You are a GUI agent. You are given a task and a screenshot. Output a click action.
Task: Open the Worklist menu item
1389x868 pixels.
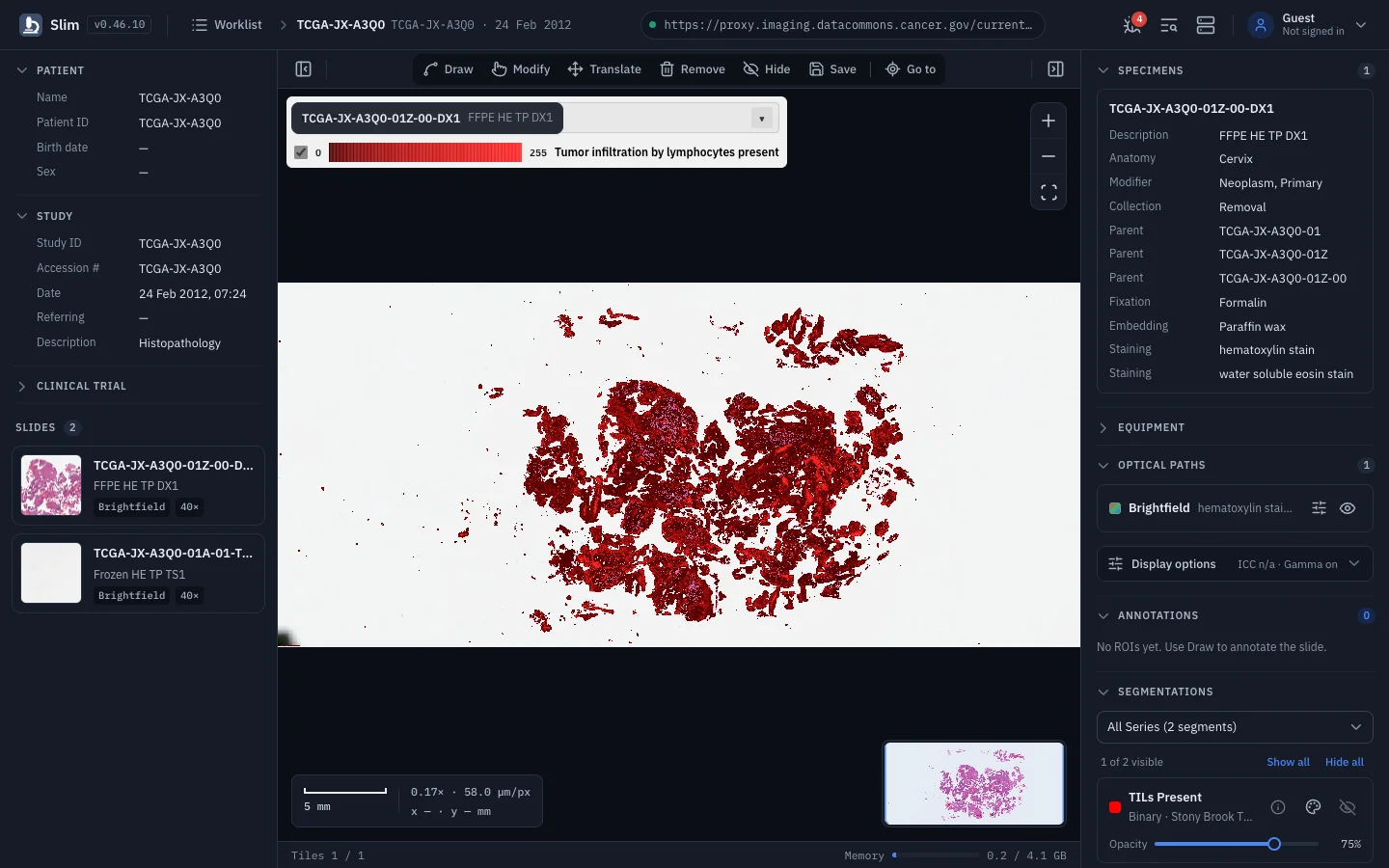coord(227,25)
